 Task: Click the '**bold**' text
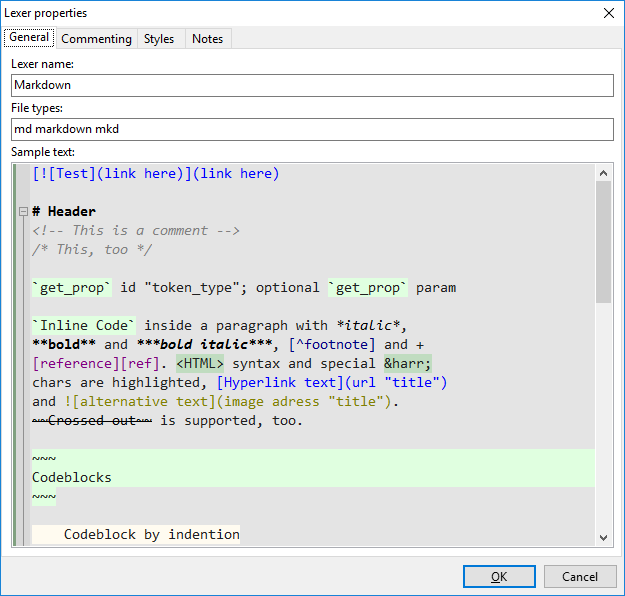64,344
